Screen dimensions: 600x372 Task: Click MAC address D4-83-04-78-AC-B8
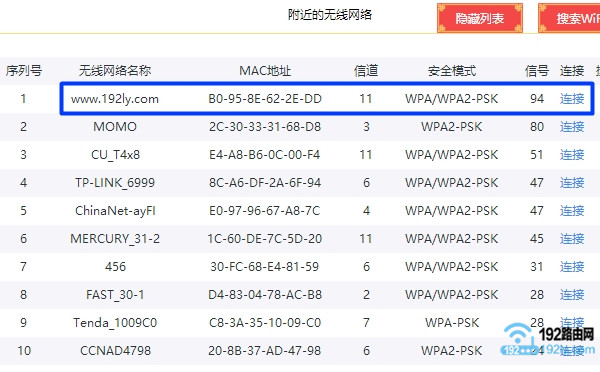pyautogui.click(x=265, y=295)
